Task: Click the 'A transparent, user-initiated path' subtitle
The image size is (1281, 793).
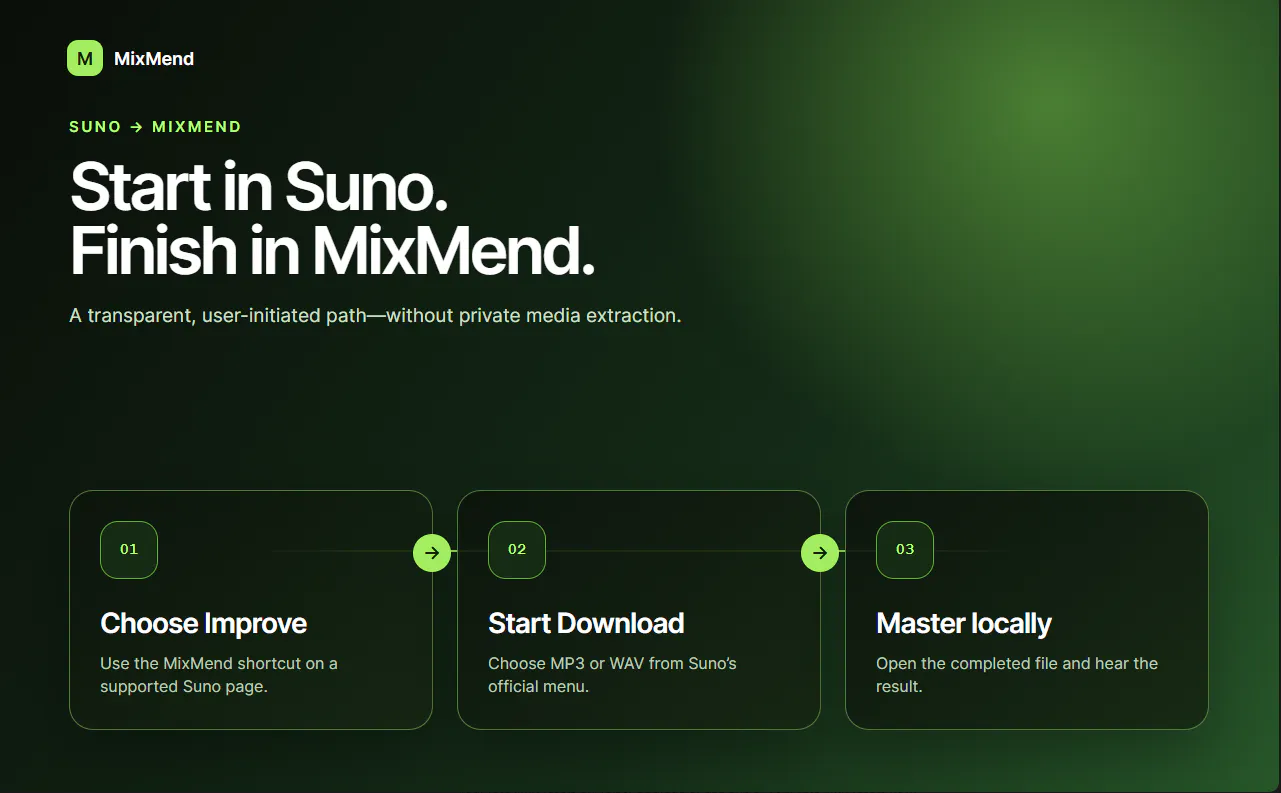Action: [x=375, y=316]
